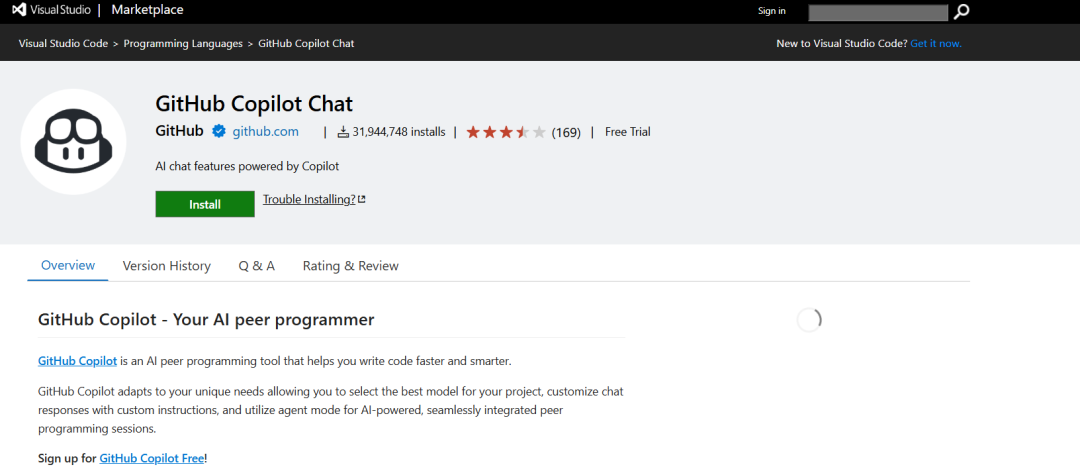Screen dimensions: 1080x473
Task: Click the GitHub Copilot Chat extension logo
Action: tap(73, 141)
